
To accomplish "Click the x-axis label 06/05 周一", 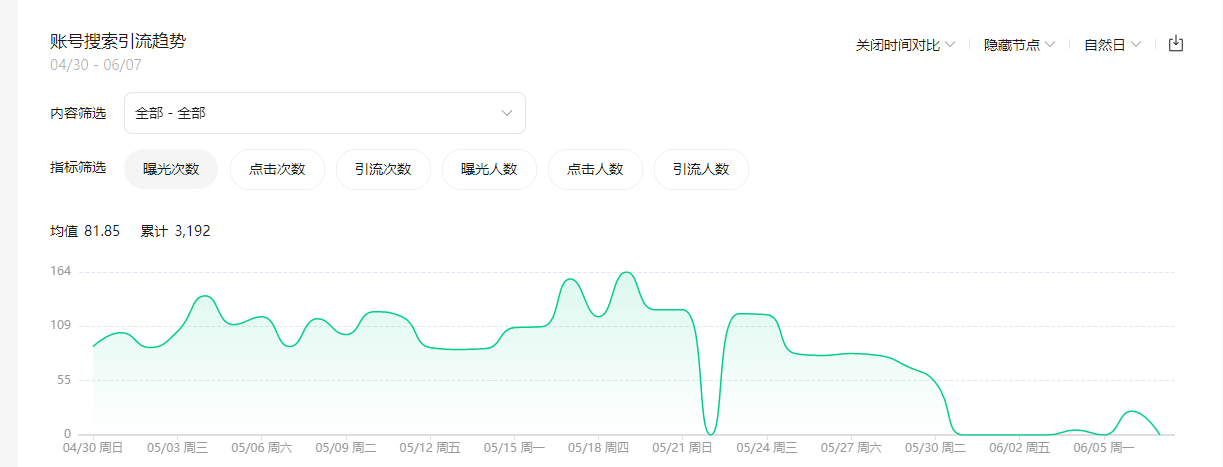I will tap(1103, 450).
